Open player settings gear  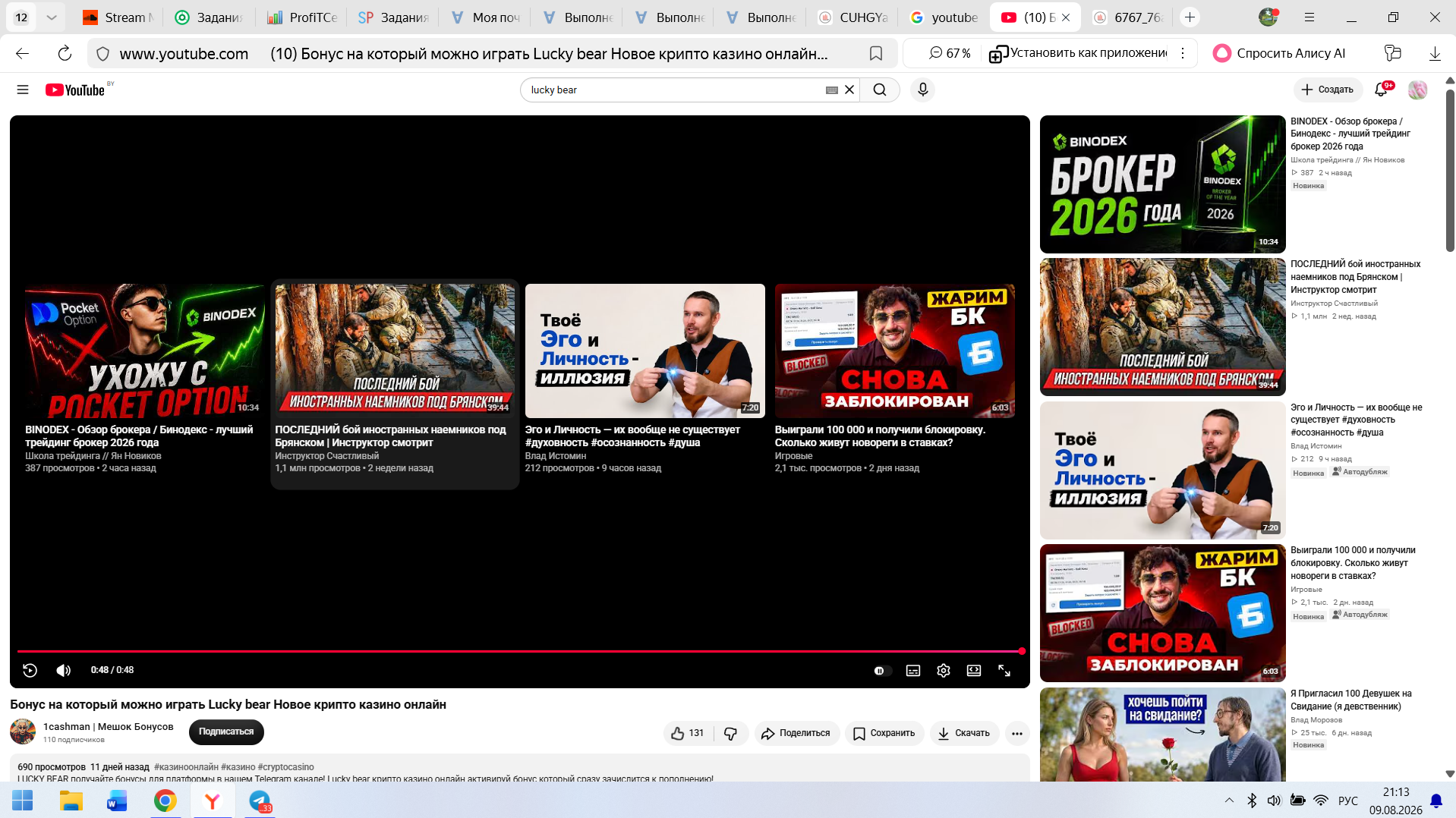pos(944,671)
